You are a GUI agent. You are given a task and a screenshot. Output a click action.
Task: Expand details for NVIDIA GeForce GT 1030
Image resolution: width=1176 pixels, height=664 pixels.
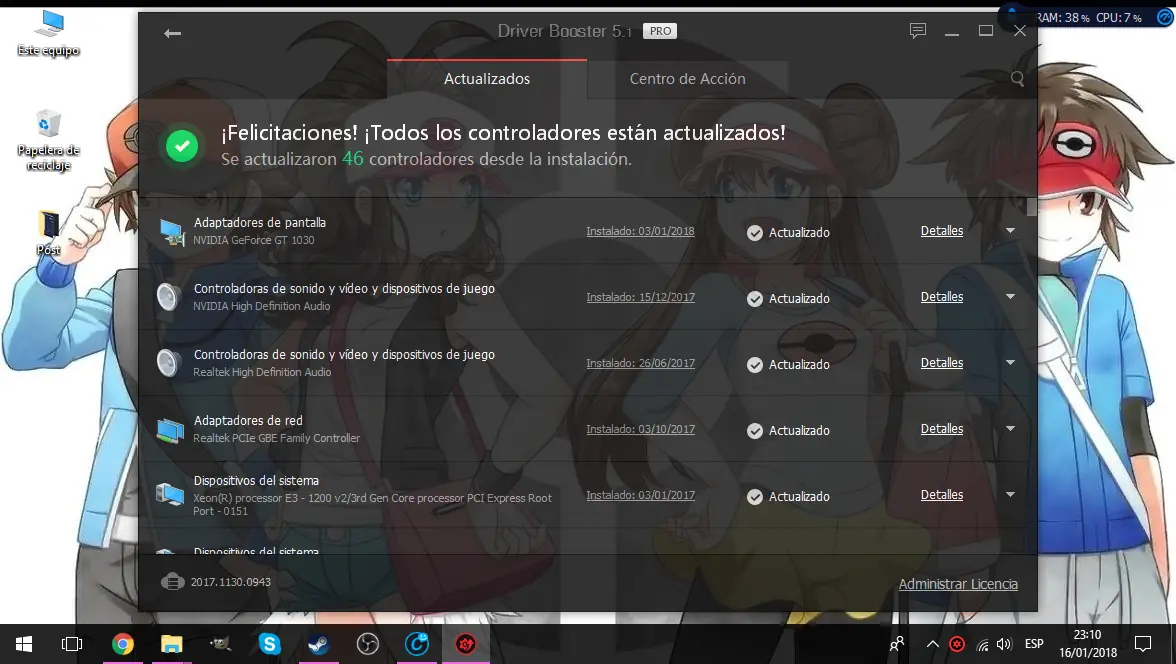(1010, 230)
